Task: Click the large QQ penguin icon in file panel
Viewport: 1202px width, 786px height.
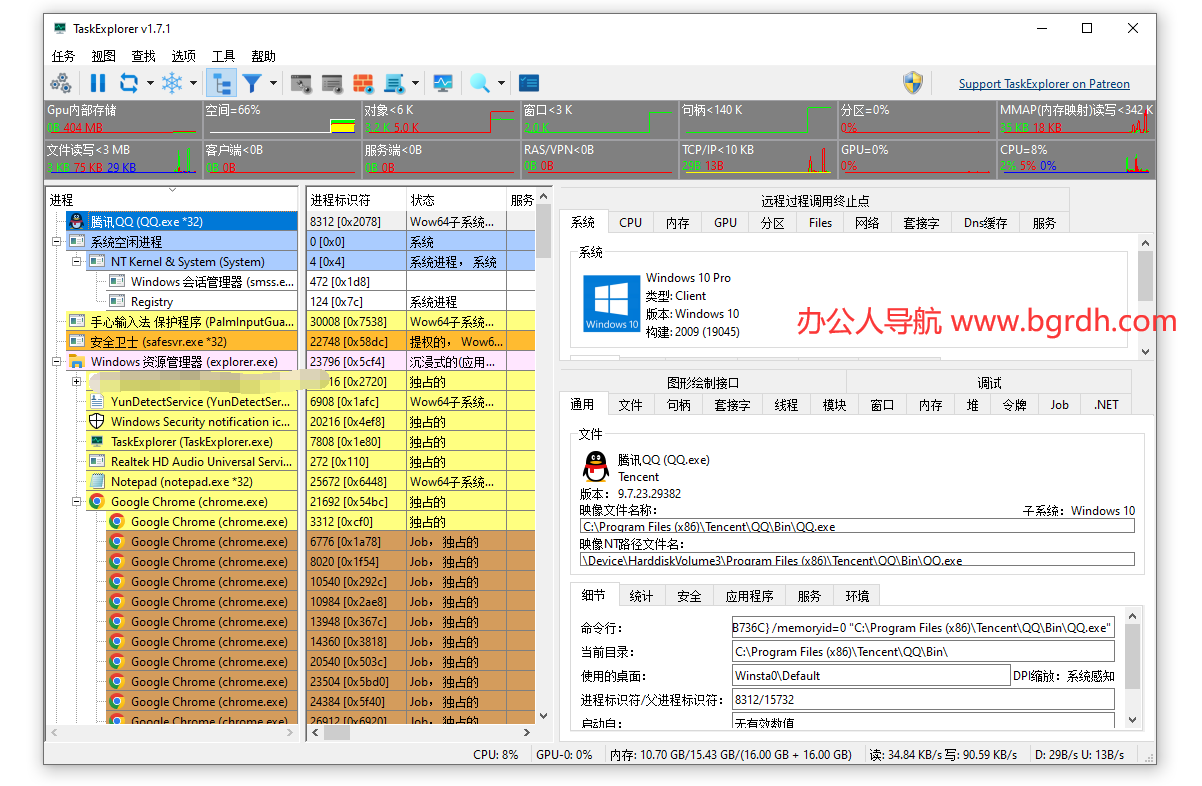Action: click(596, 467)
